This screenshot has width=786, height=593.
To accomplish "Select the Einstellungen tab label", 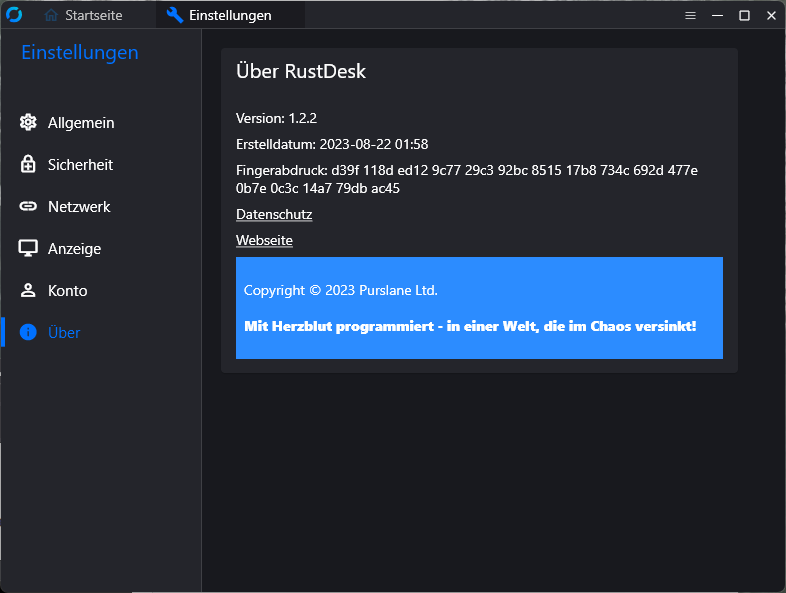I will [230, 16].
